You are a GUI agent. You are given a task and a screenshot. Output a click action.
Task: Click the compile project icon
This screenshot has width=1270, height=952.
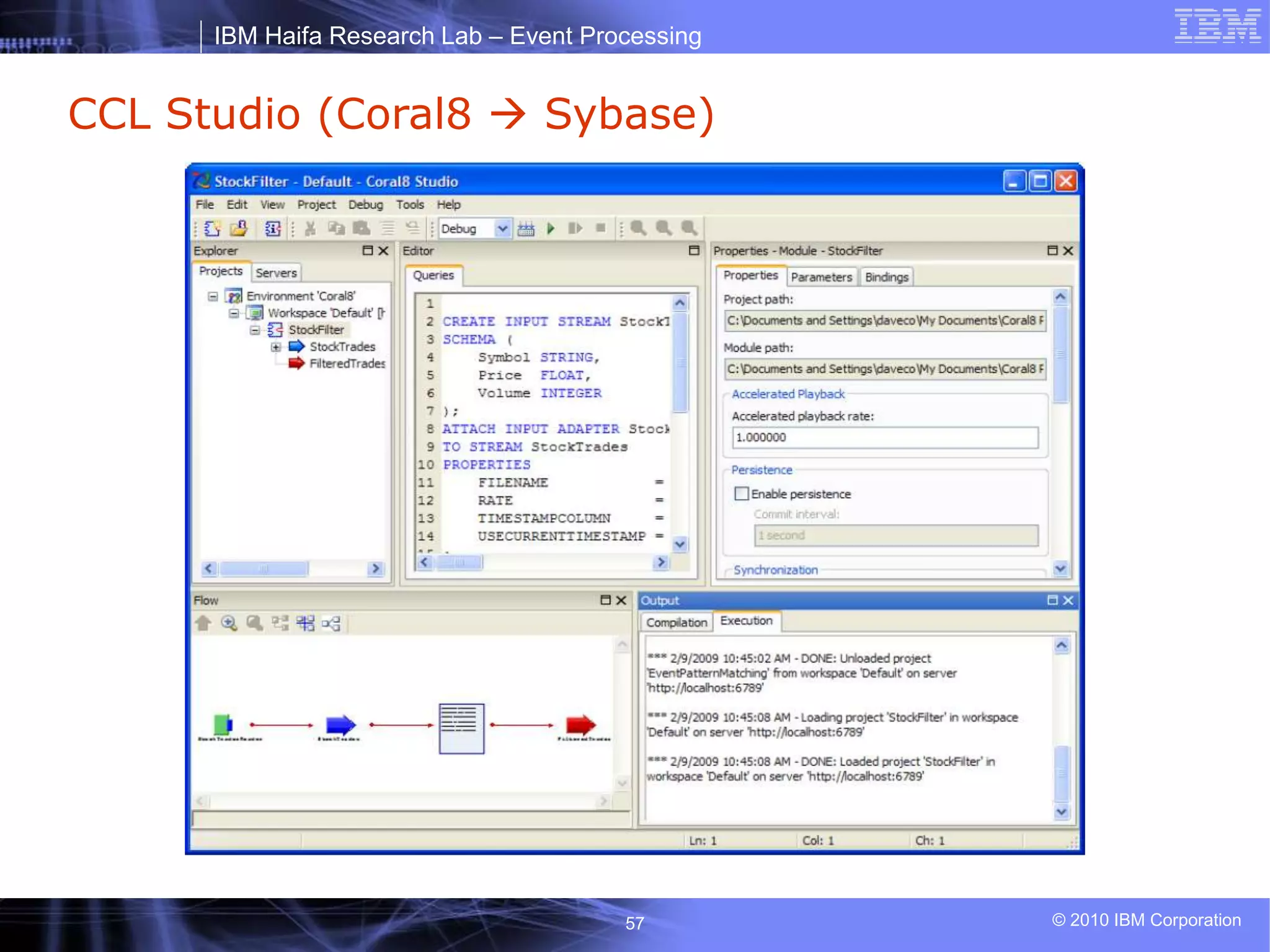pos(526,229)
